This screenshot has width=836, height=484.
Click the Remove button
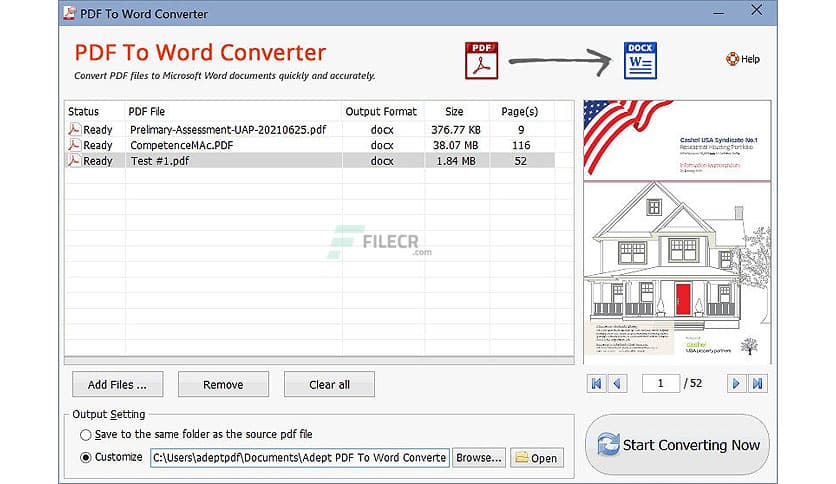coord(223,384)
